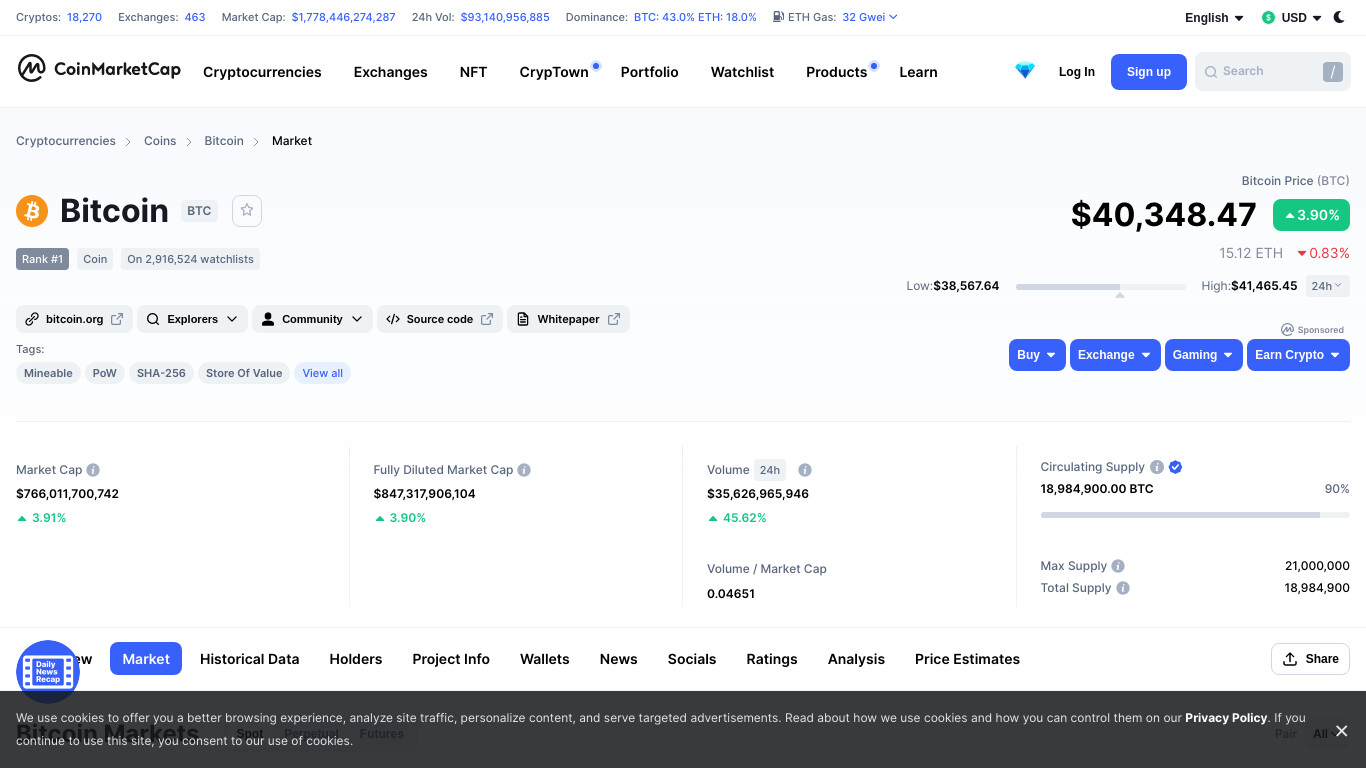Open Fully Diluted Market Cap info icon

coord(524,470)
